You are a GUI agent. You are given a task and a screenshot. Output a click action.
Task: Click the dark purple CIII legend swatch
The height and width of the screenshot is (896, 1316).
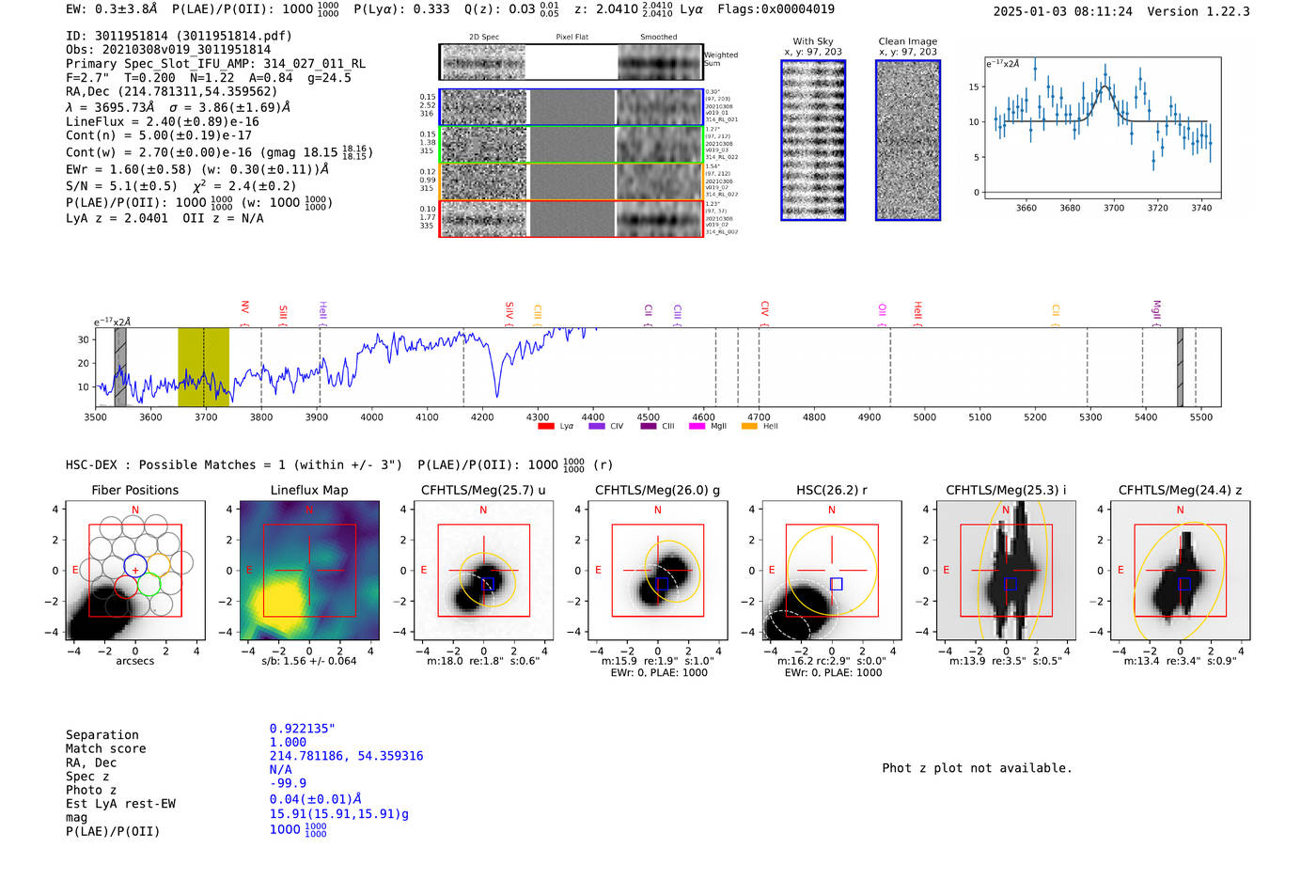[648, 426]
